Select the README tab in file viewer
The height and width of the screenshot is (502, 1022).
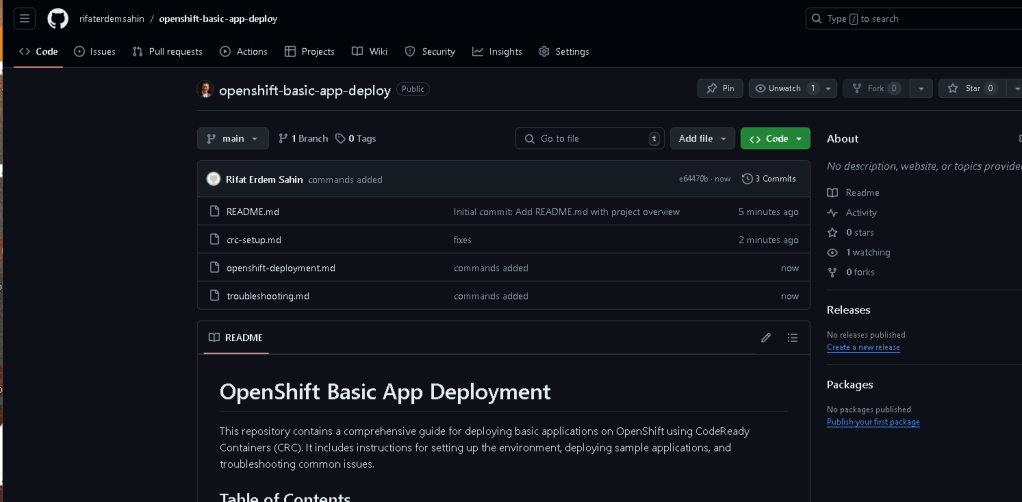pos(236,338)
